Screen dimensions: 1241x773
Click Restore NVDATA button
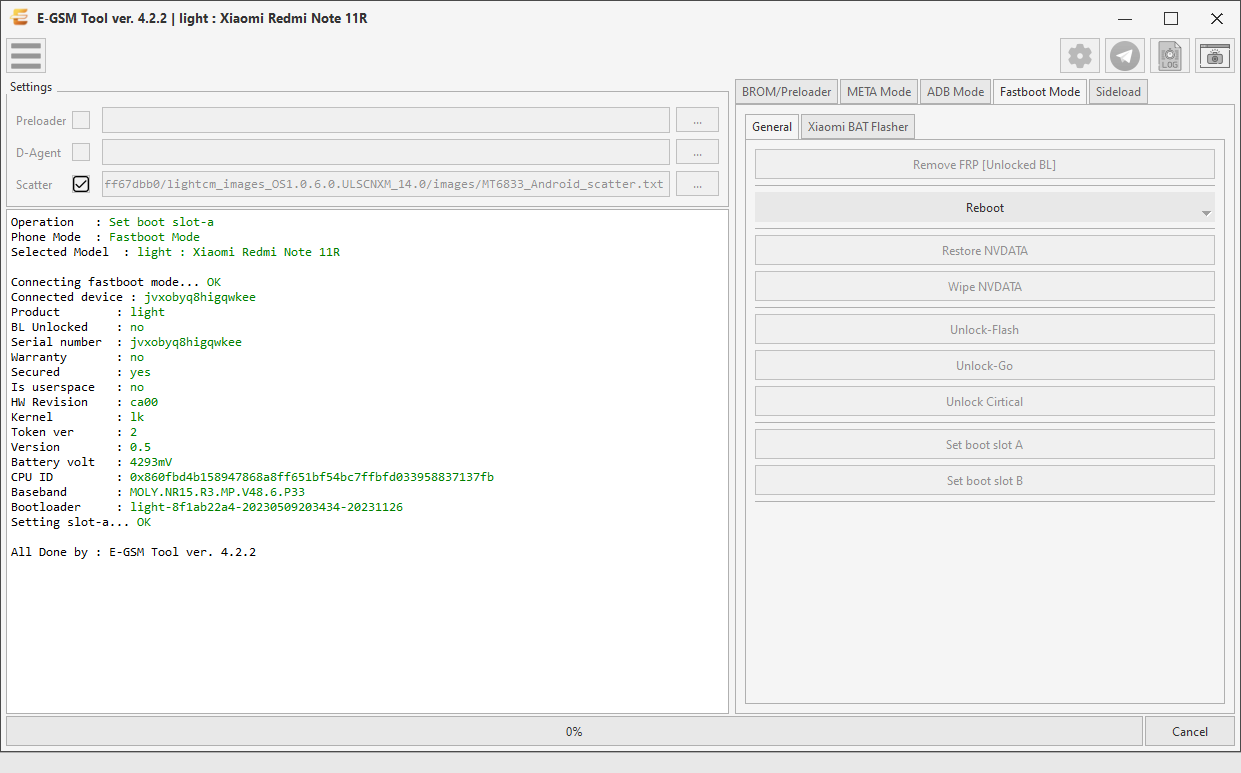984,250
